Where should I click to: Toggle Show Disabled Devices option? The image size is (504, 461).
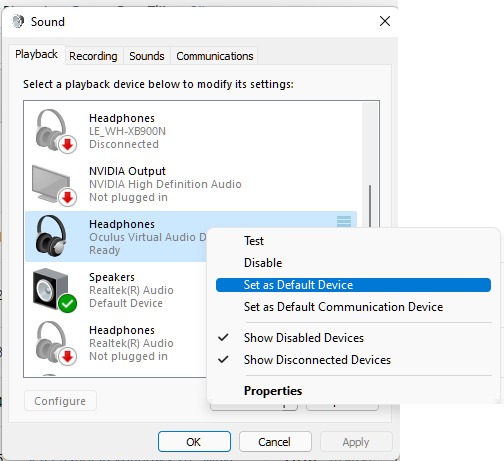pyautogui.click(x=353, y=338)
